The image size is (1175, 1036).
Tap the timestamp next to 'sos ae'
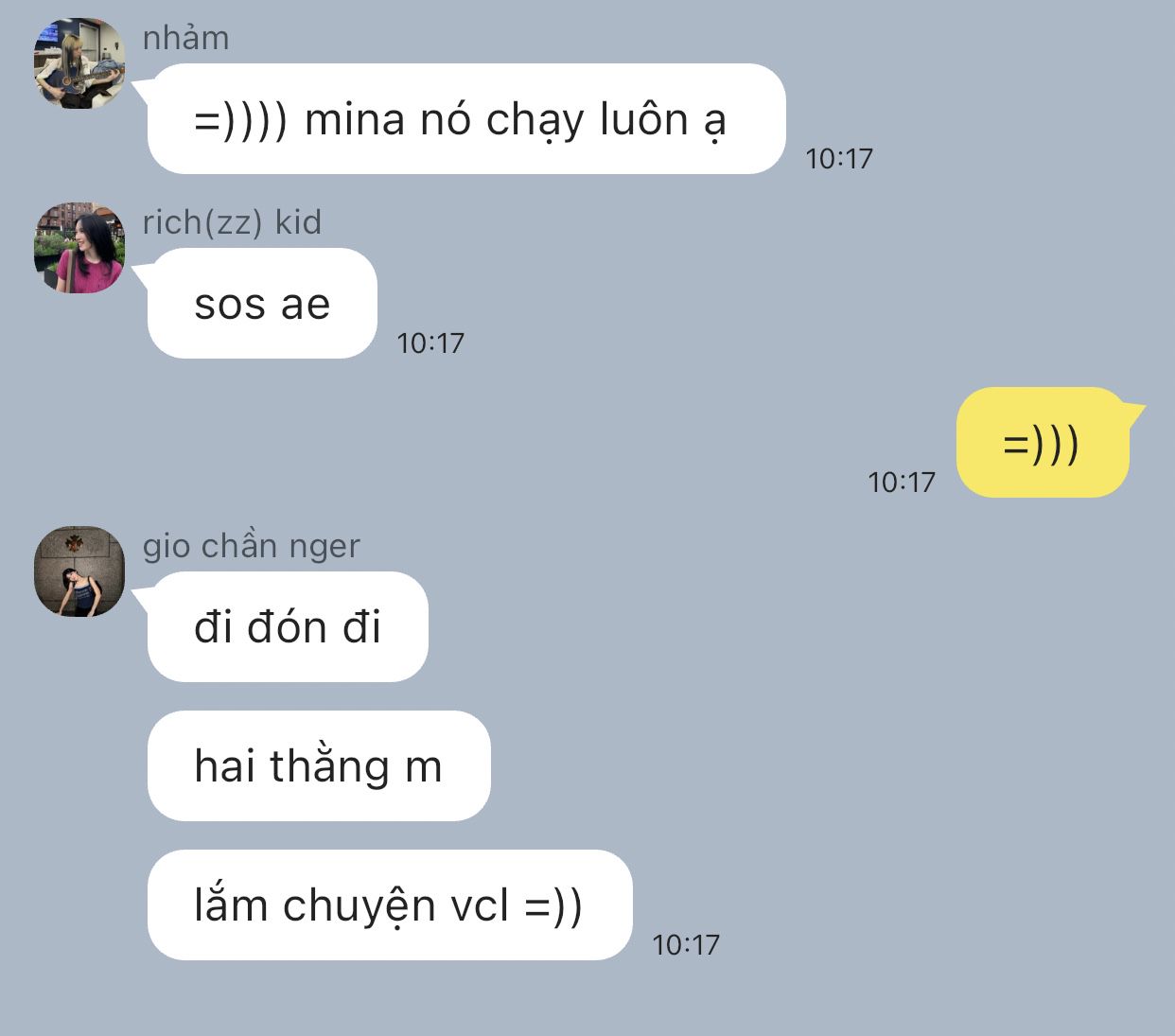[430, 342]
